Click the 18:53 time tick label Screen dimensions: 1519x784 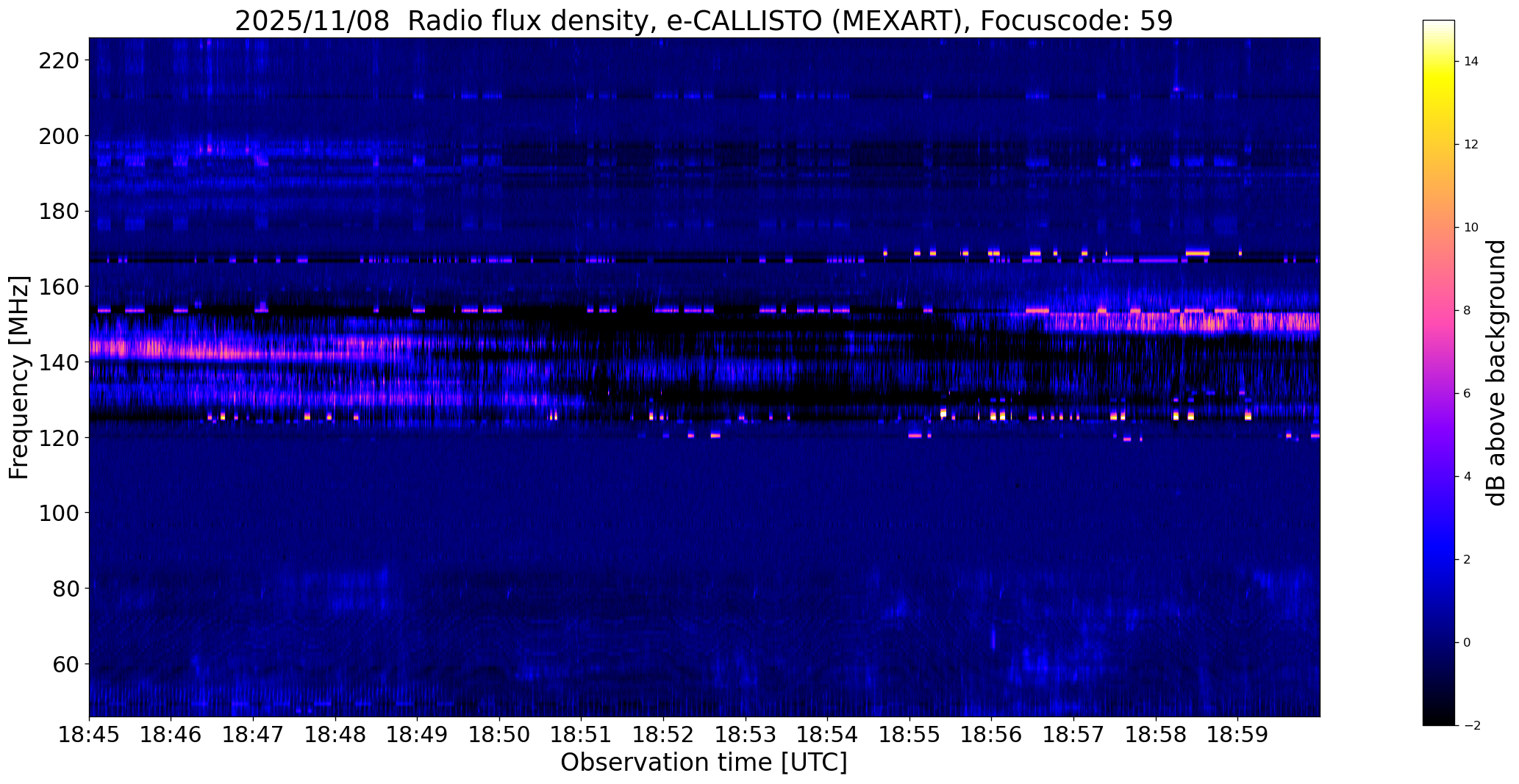pos(746,735)
